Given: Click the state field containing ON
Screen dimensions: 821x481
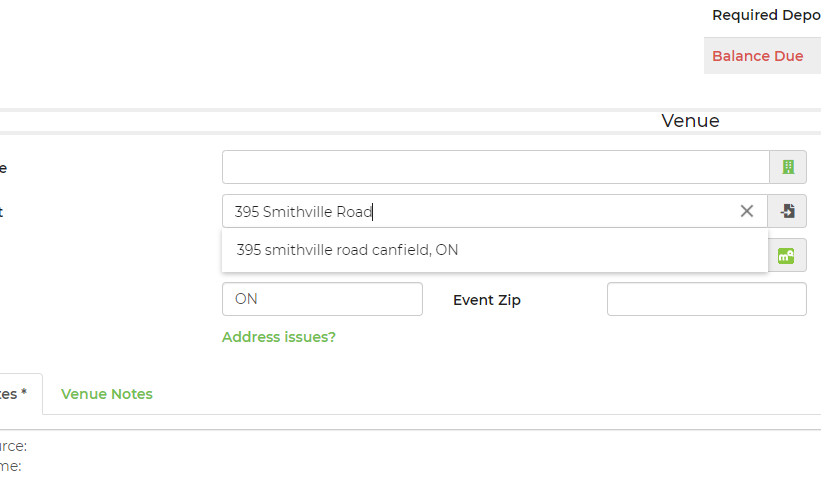Looking at the screenshot, I should tap(322, 299).
